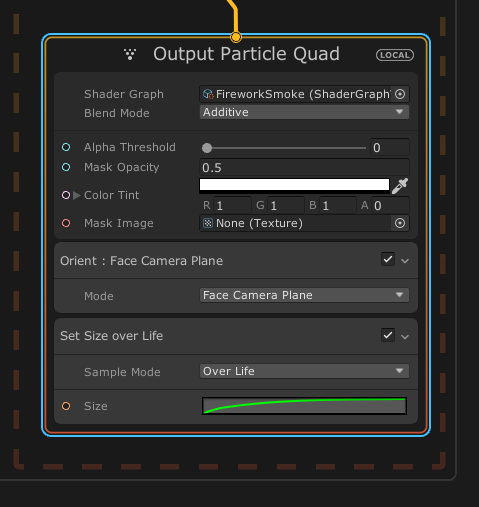Click the yellow flow input anchor at top
479x507 pixels.
[236, 37]
